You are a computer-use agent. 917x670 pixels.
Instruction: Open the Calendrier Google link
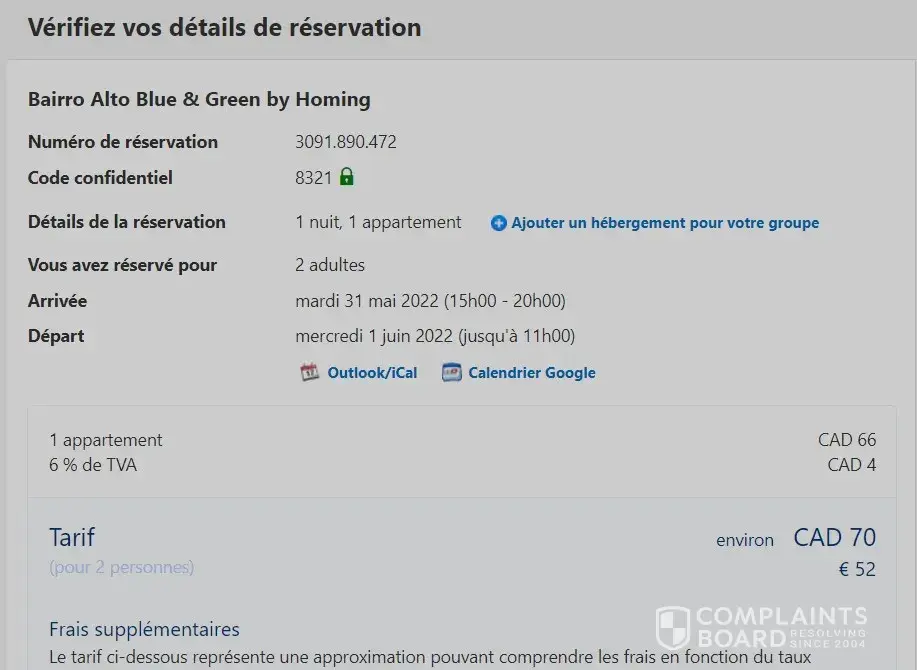[532, 372]
